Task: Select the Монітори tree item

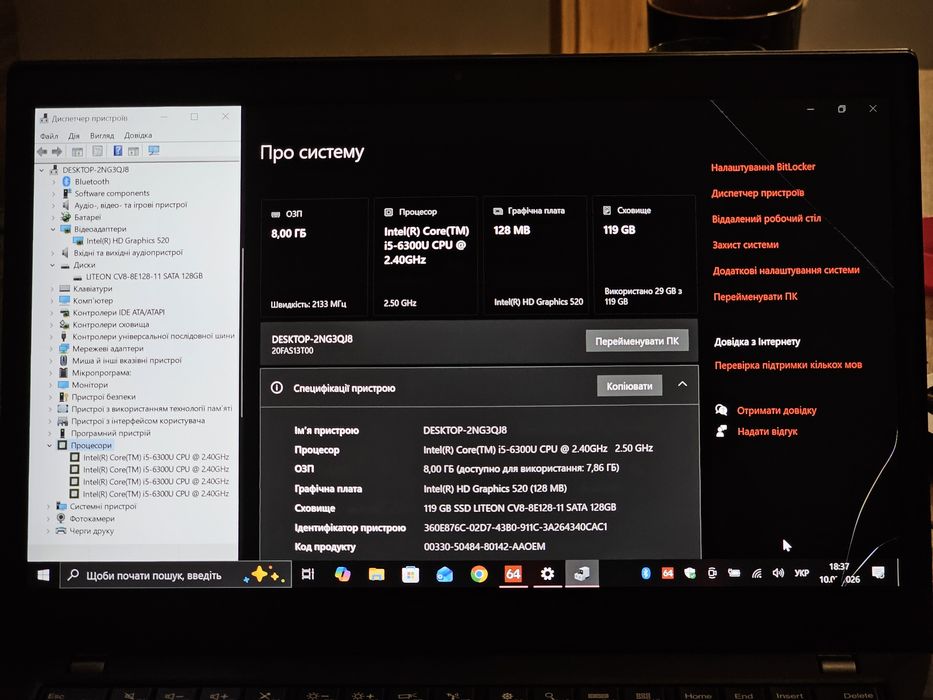Action: click(89, 385)
